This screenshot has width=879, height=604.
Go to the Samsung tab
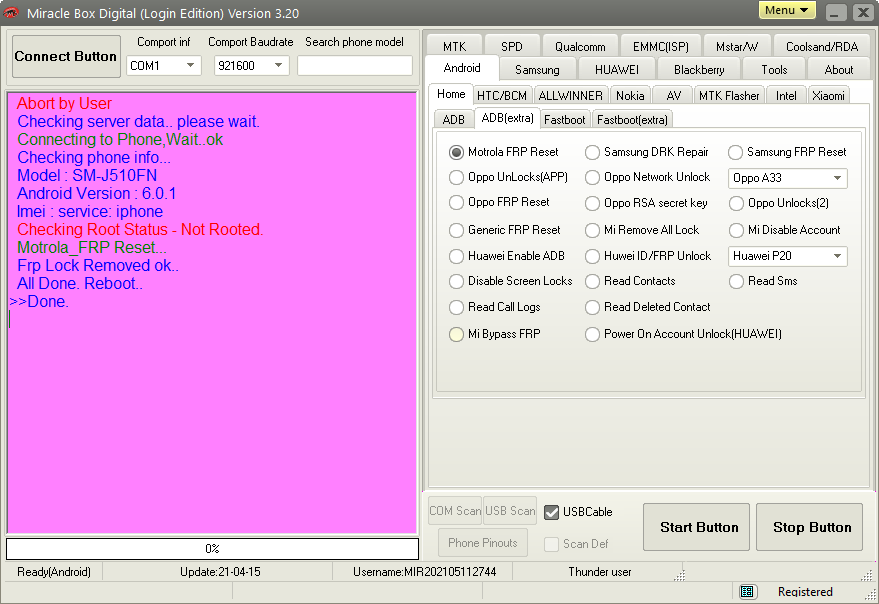(x=537, y=70)
